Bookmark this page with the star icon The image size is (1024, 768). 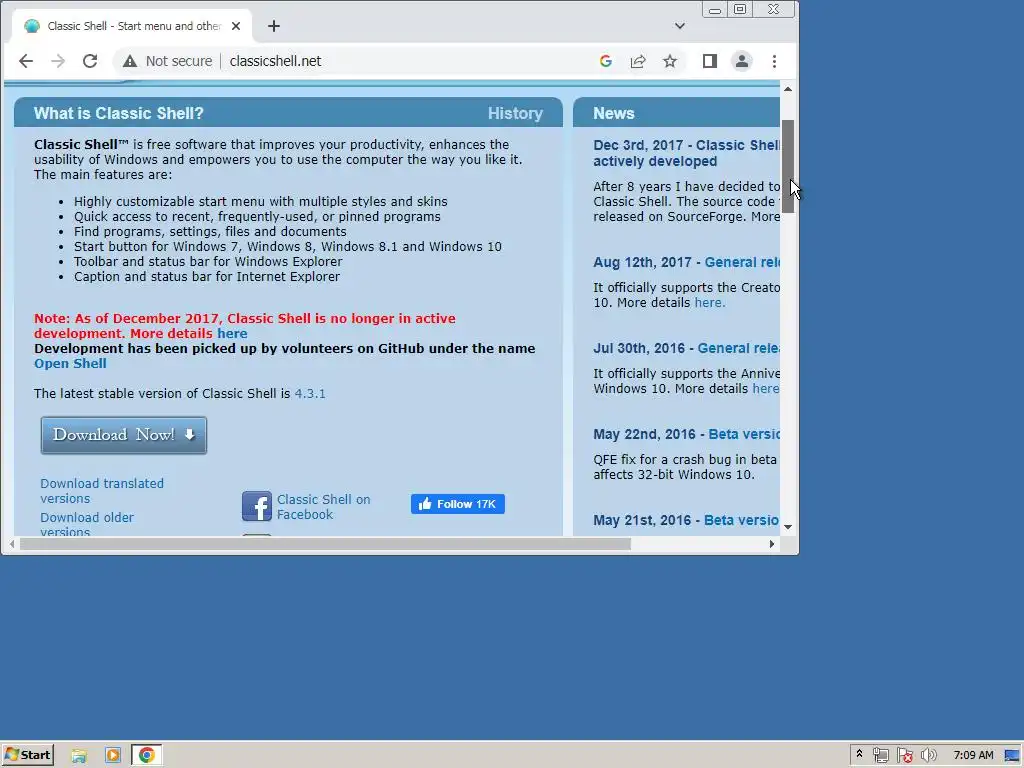pos(669,61)
